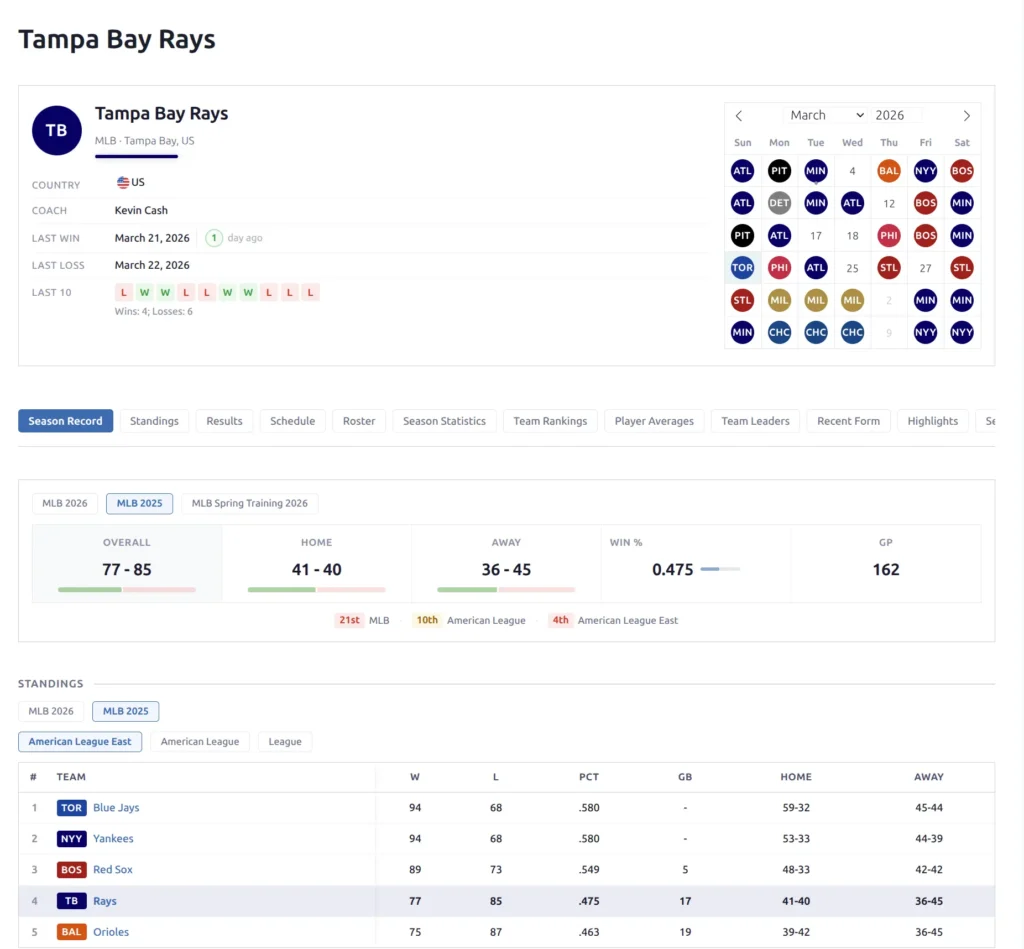
Task: Open the Rays team link
Action: coord(104,901)
